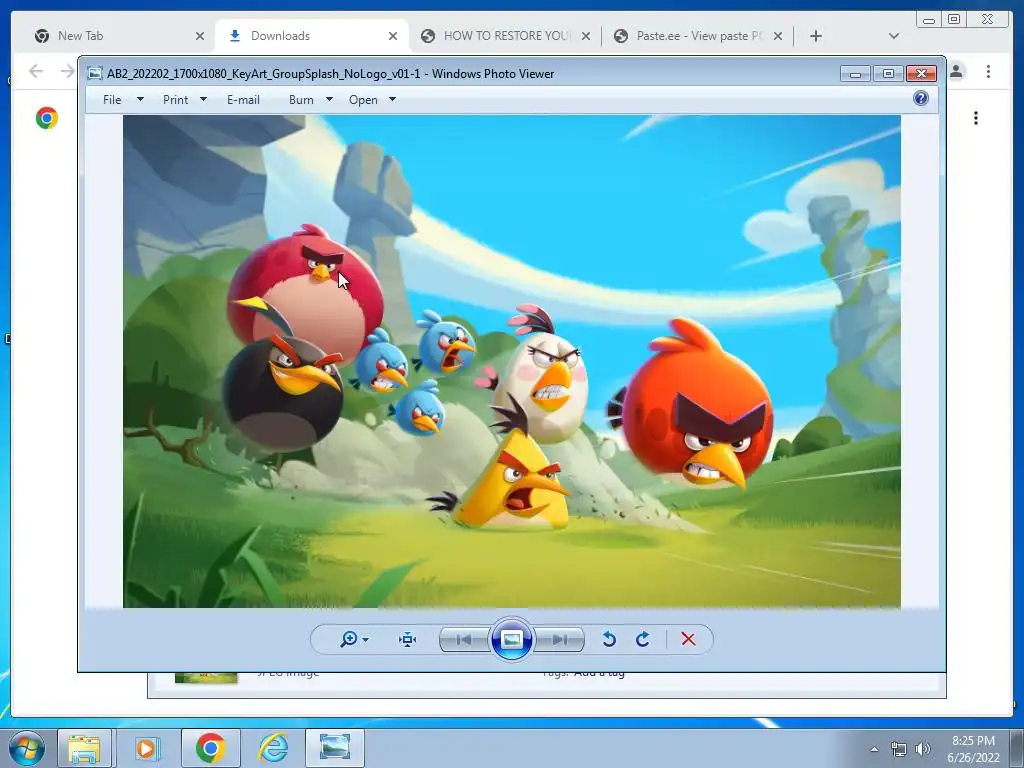Screen dimensions: 1024x768
Task: Click Chrome icon on taskbar
Action: click(210, 748)
